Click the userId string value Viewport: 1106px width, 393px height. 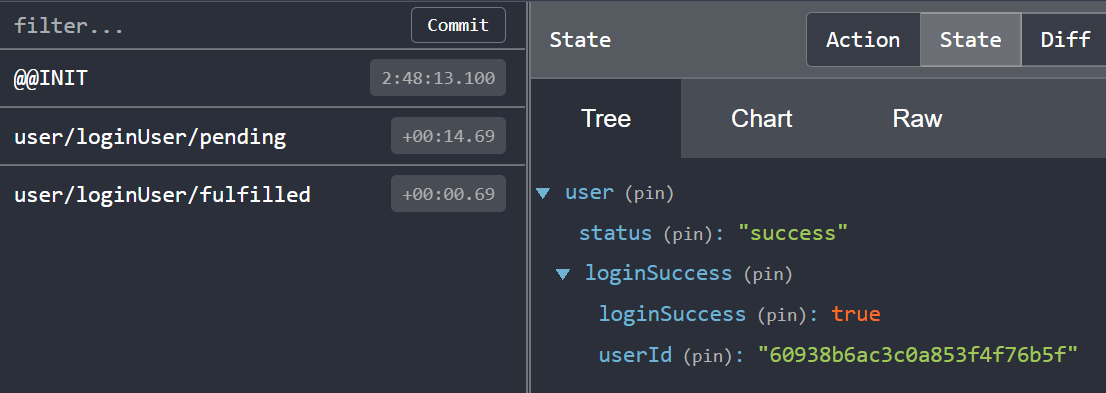[918, 354]
